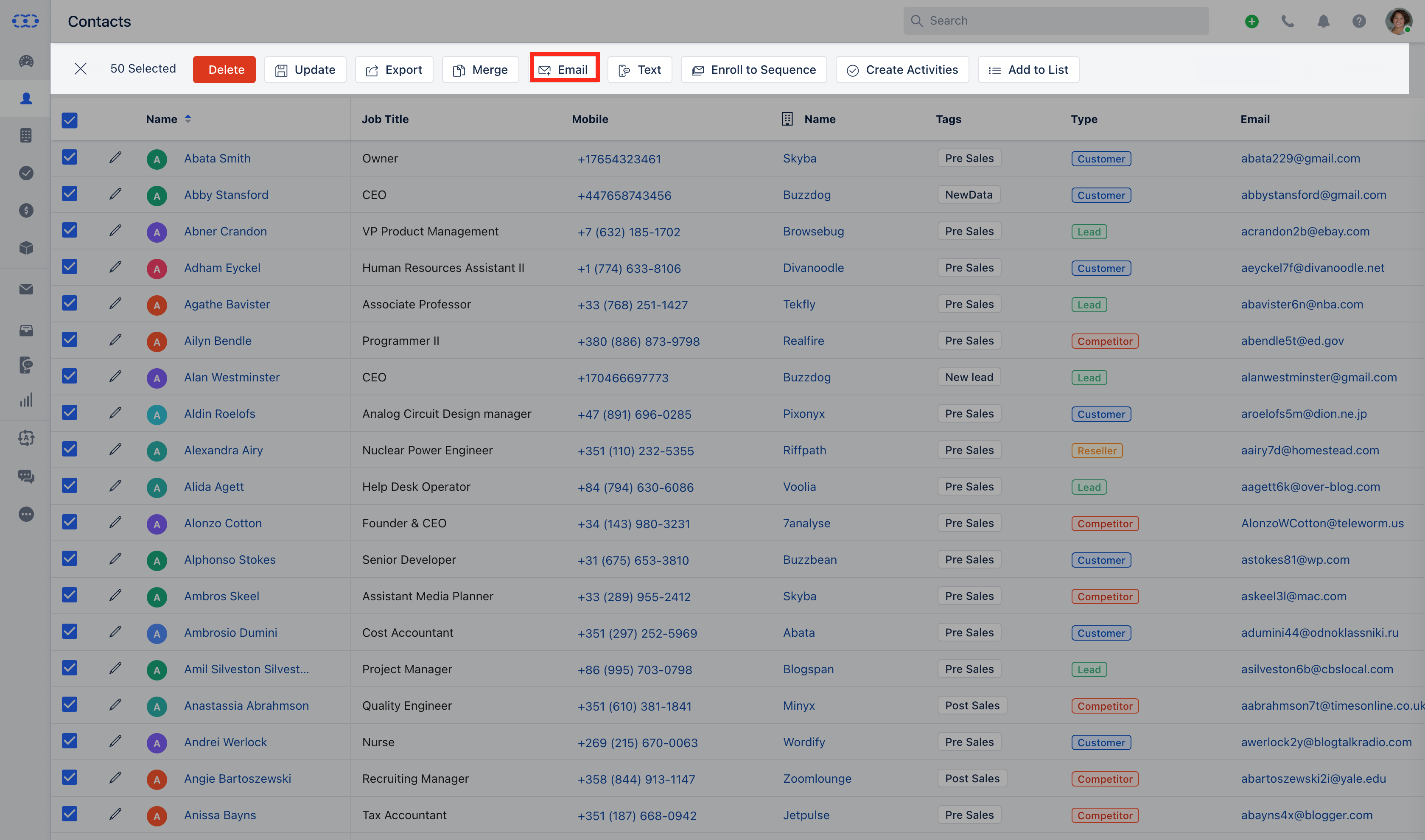The width and height of the screenshot is (1425, 840).
Task: Edit Alonzo Cotton using the pencil icon
Action: click(115, 522)
